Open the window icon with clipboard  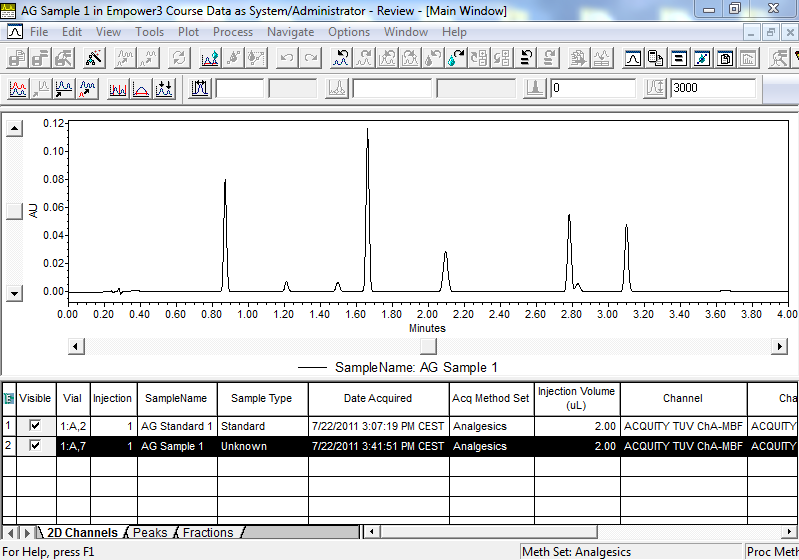(725, 58)
